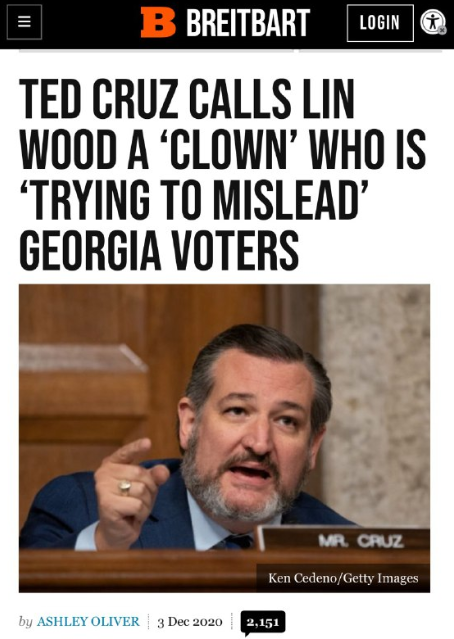The width and height of the screenshot is (454, 639).
Task: Open author page for Ashley Oliver
Action: (88, 621)
